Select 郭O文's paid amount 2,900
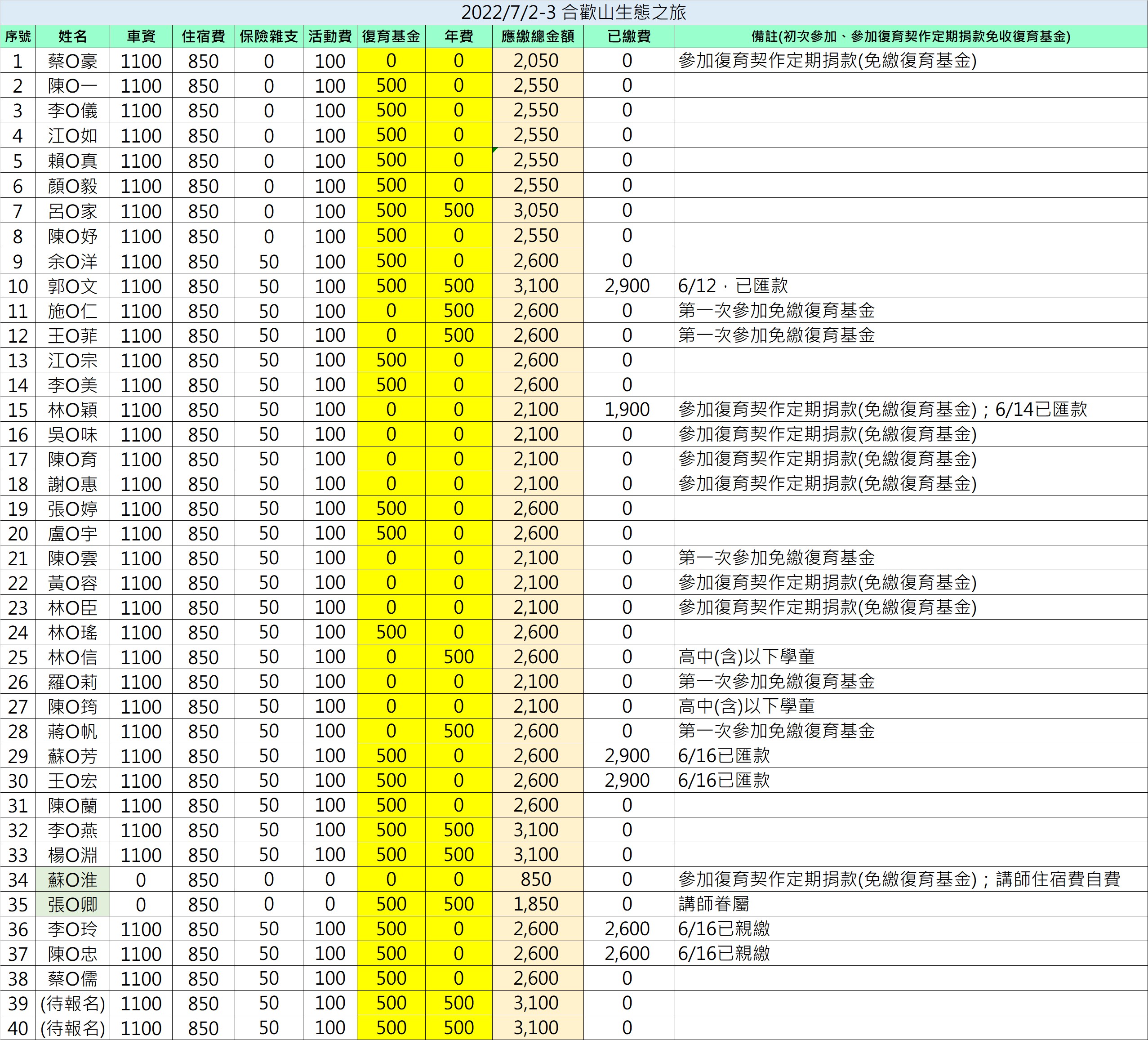Screen dimensions: 1148x1040 (x=629, y=286)
